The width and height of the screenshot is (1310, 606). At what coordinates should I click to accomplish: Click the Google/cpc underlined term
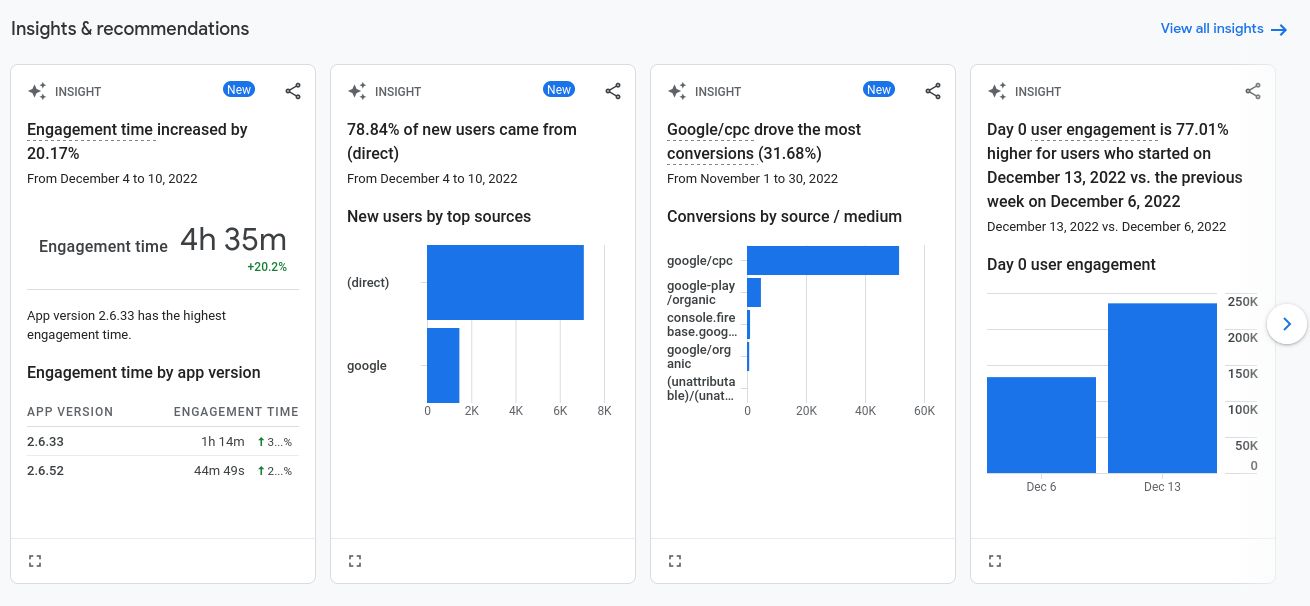[x=708, y=130]
